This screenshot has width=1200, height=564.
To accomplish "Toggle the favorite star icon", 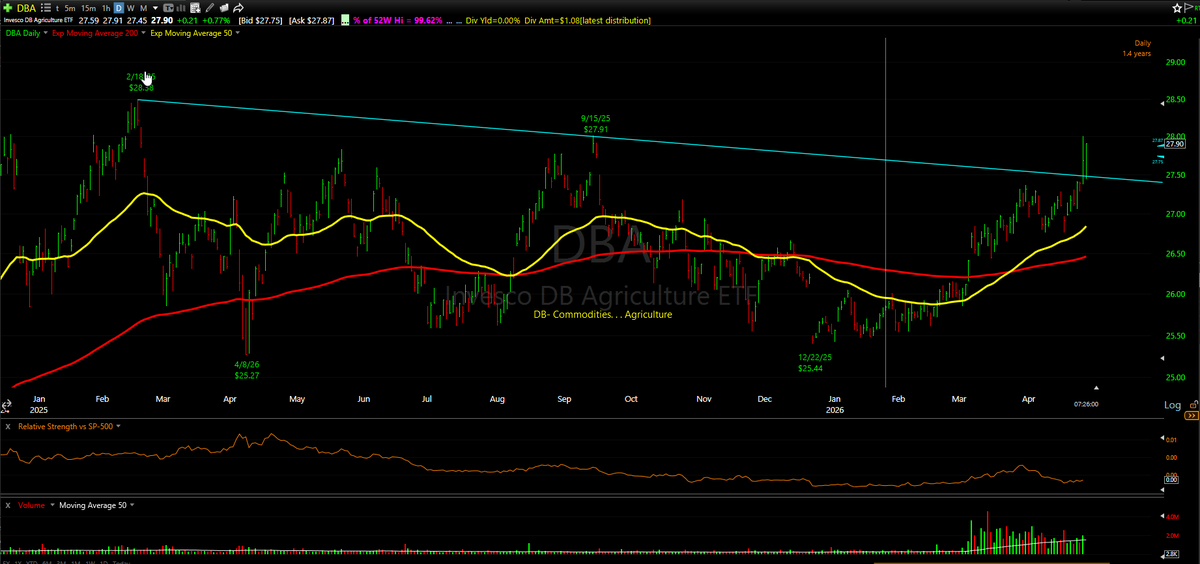I will 1177,8.
